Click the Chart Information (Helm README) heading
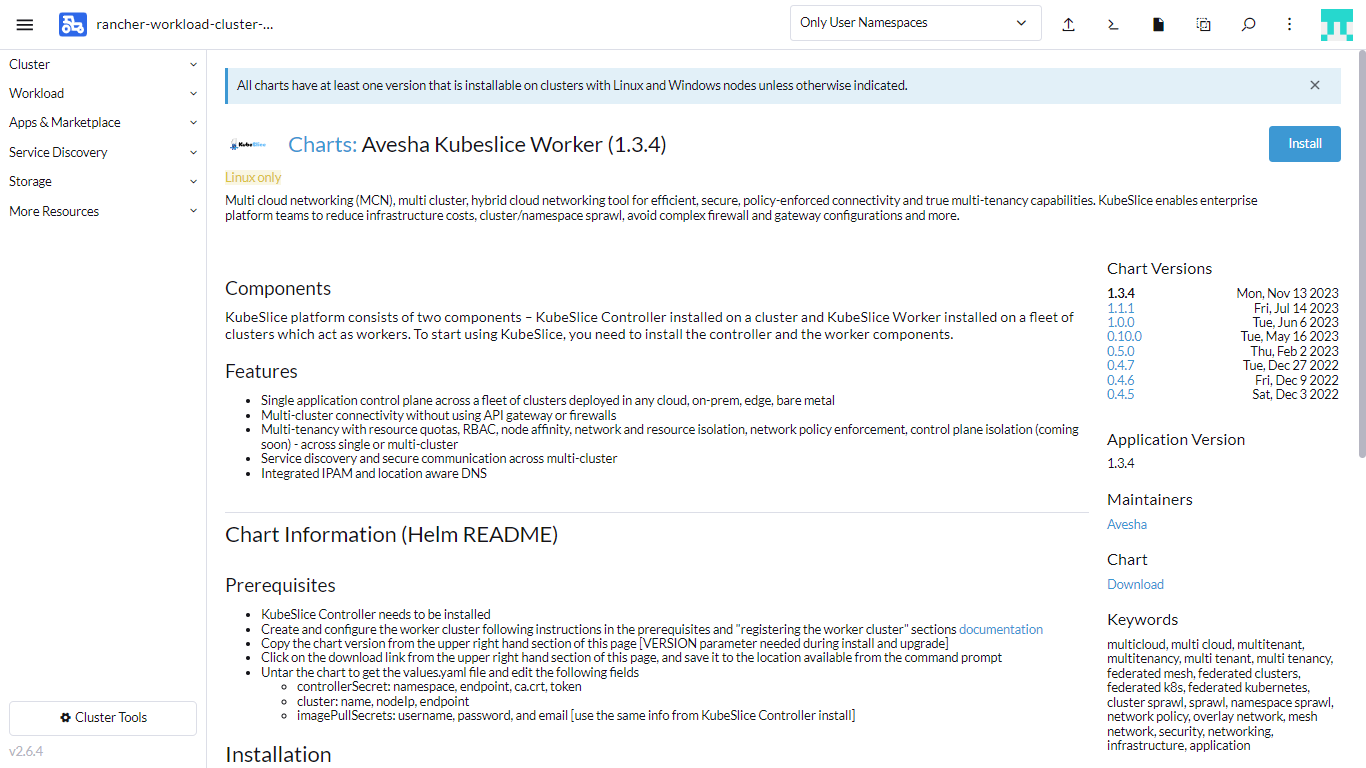 392,535
